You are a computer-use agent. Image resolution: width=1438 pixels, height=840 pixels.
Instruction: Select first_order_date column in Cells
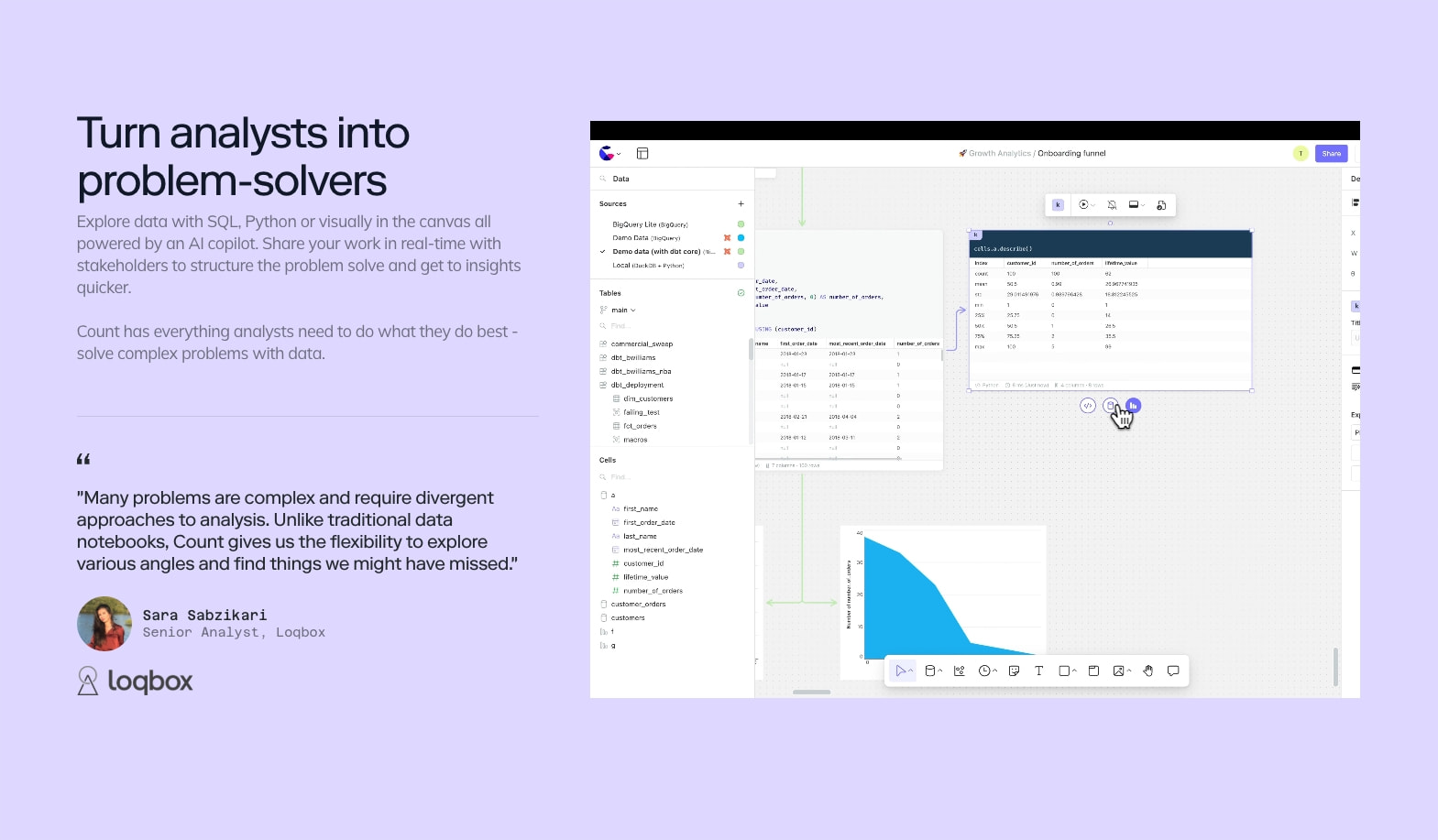pyautogui.click(x=649, y=523)
